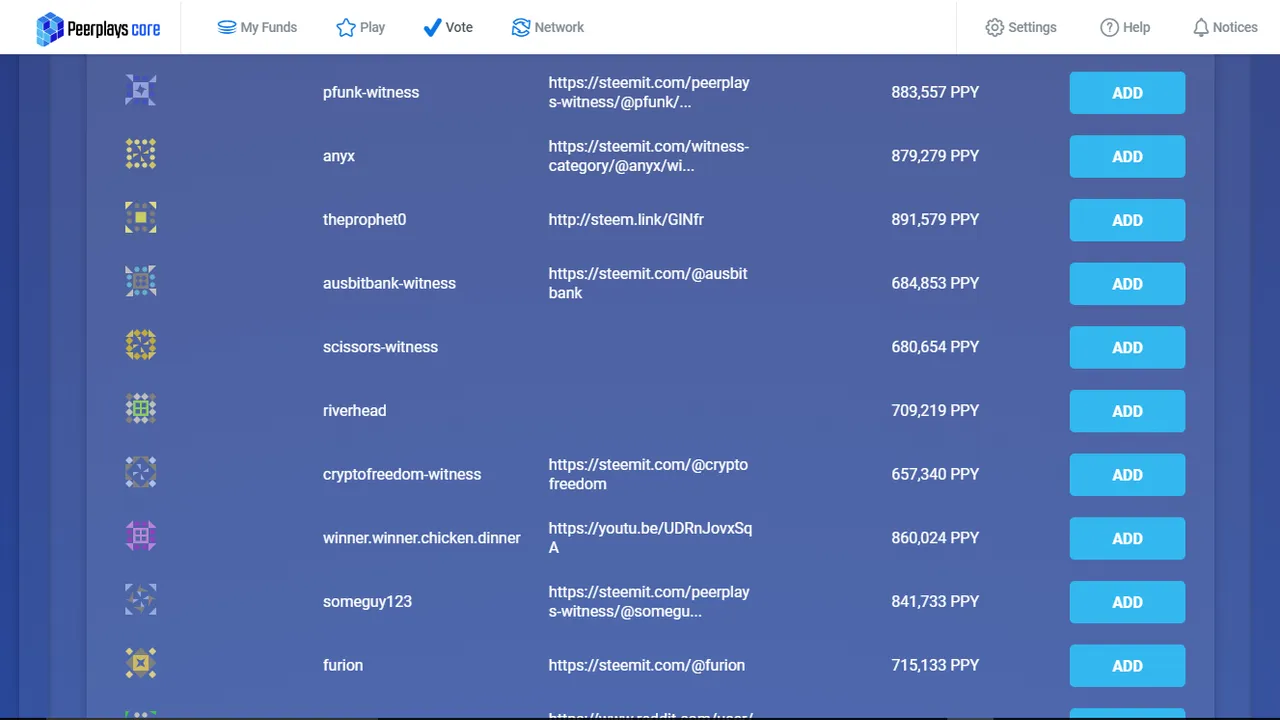Image resolution: width=1280 pixels, height=720 pixels.
Task: Add cryptofreedom-witness to votes
Action: tap(1127, 475)
